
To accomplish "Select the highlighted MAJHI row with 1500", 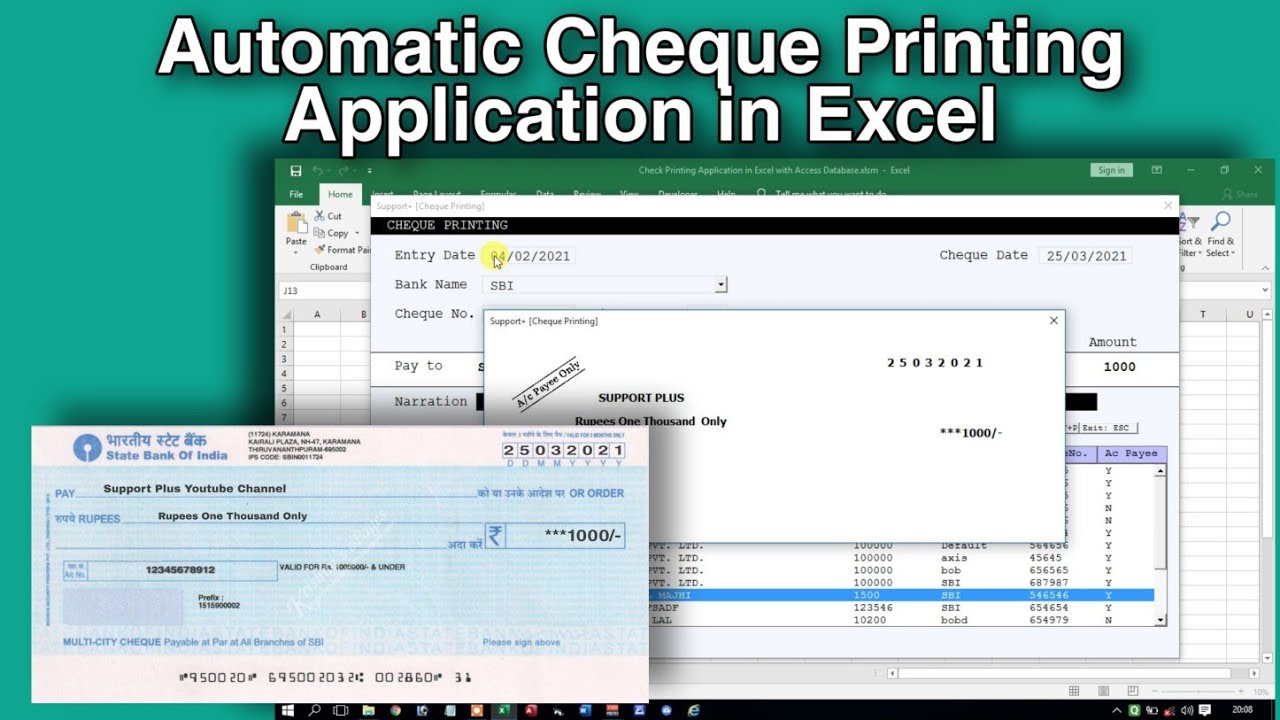I will (899, 595).
